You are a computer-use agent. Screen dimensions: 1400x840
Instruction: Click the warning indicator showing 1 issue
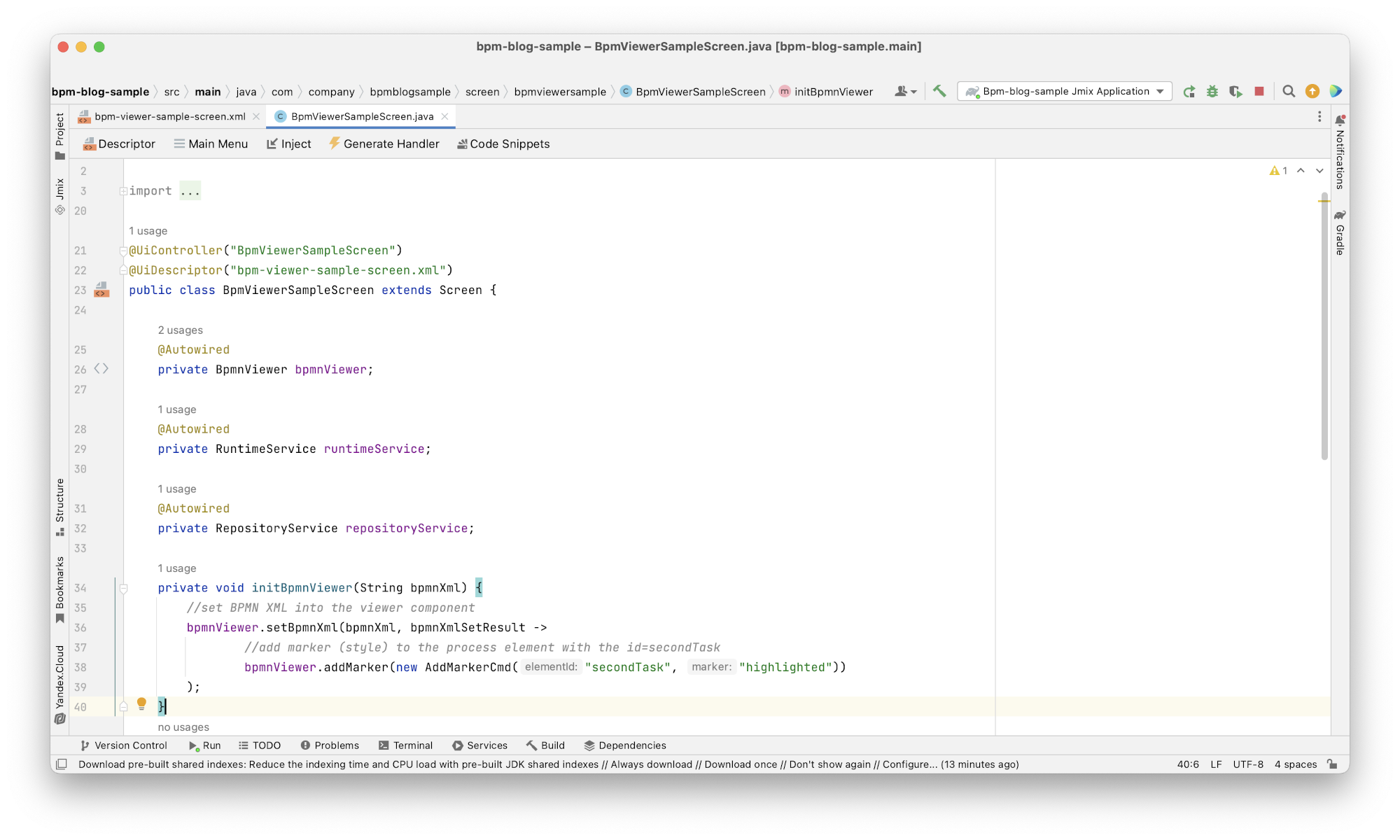click(1276, 170)
